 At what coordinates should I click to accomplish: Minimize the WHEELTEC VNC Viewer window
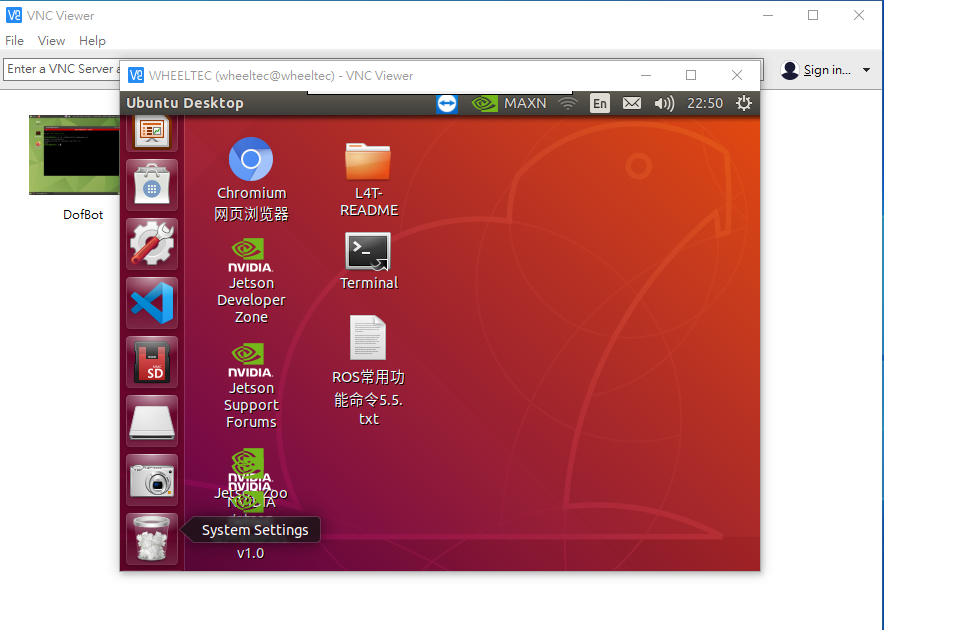(645, 75)
